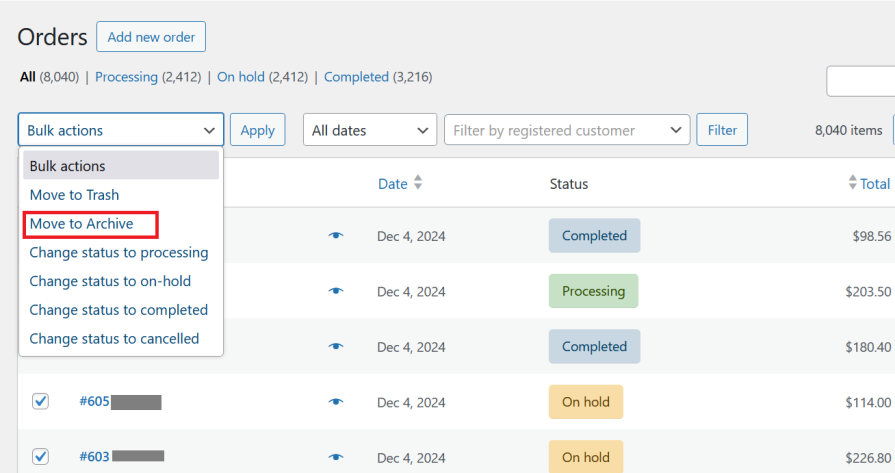
Task: Choose Move to Archive from the list
Action: (x=81, y=224)
